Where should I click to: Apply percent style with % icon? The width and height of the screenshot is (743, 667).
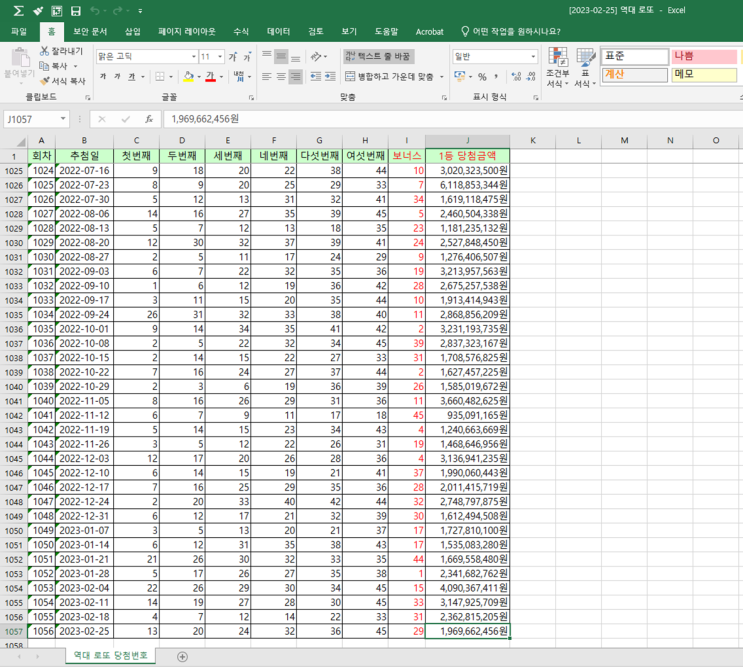(x=482, y=77)
